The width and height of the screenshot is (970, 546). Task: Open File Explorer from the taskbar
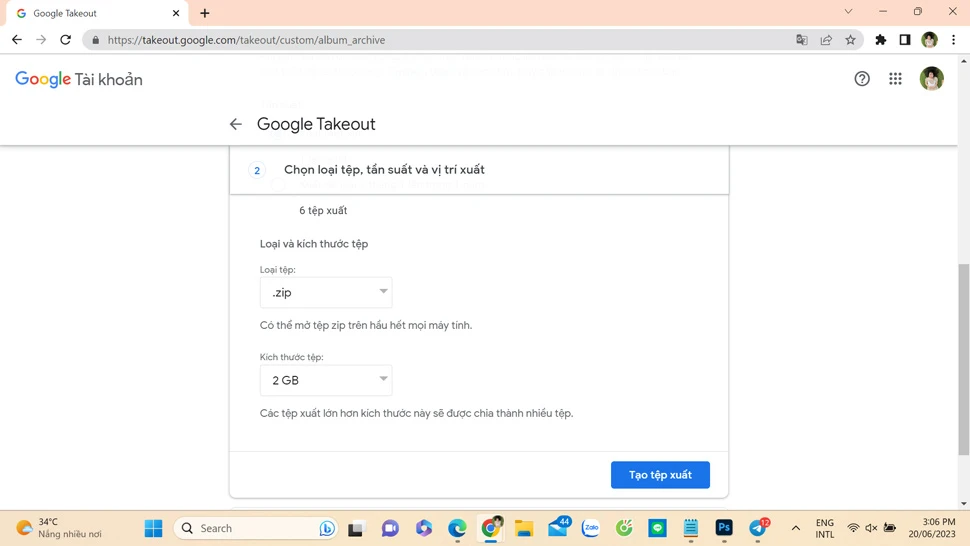[524, 528]
